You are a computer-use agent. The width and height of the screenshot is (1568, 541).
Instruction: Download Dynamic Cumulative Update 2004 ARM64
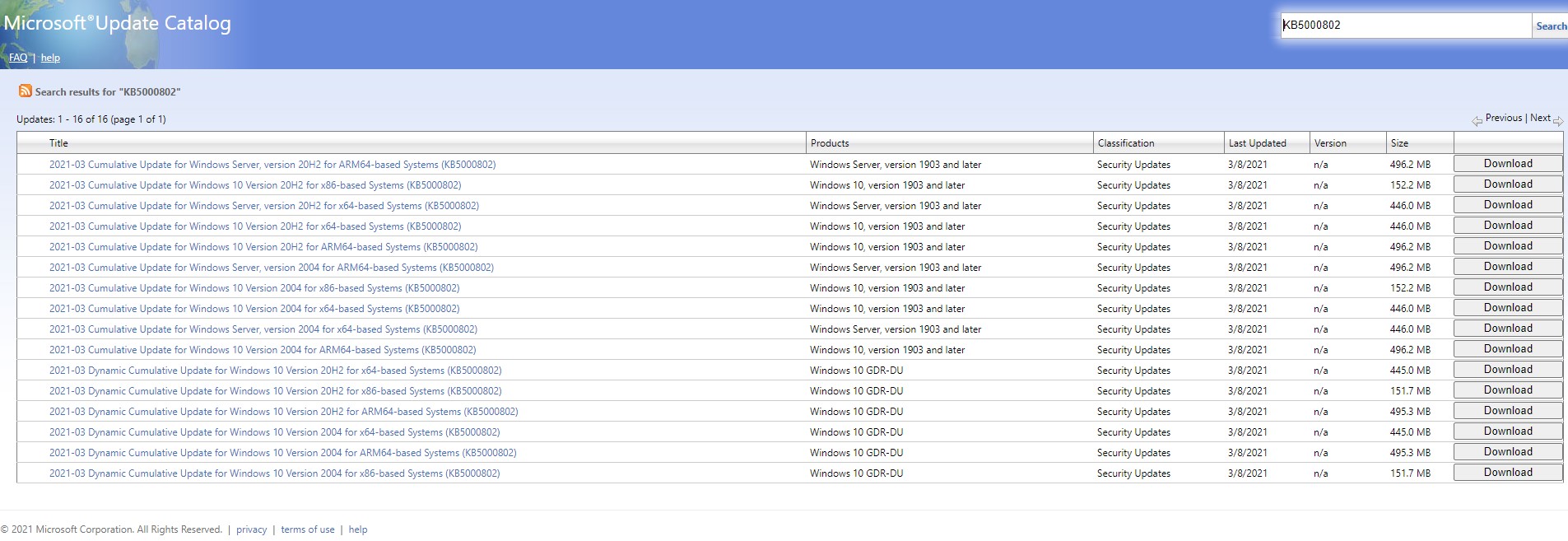click(x=1508, y=452)
